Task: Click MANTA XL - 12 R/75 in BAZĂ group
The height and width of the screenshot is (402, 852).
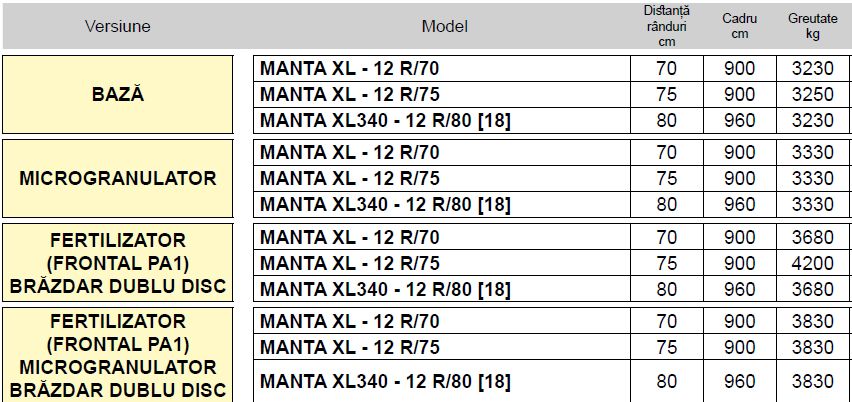Action: click(349, 95)
